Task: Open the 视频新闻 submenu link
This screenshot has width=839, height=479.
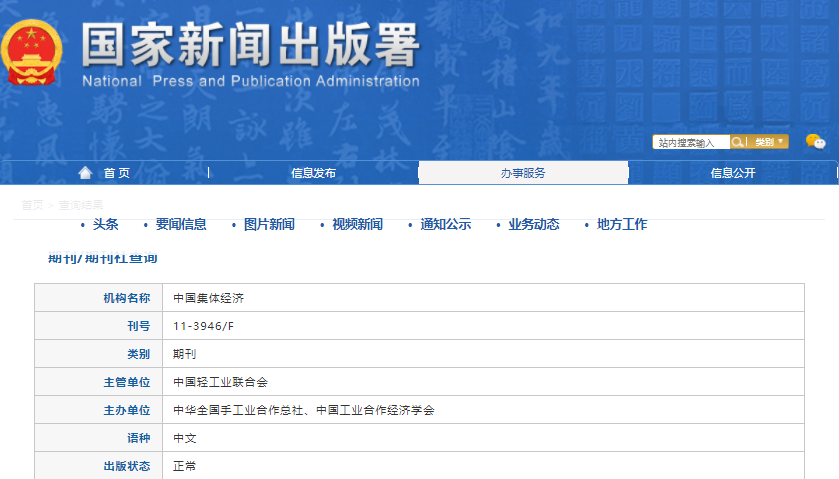Action: point(357,224)
